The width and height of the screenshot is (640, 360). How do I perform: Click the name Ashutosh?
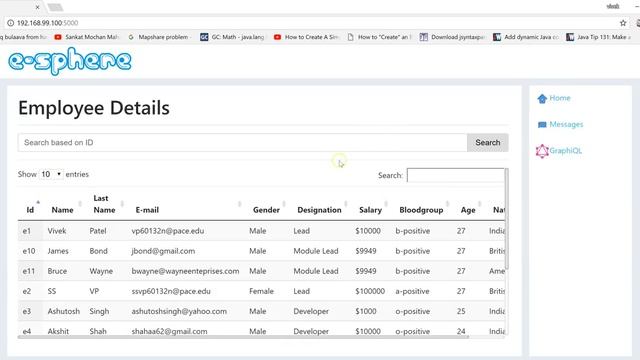pyautogui.click(x=64, y=311)
